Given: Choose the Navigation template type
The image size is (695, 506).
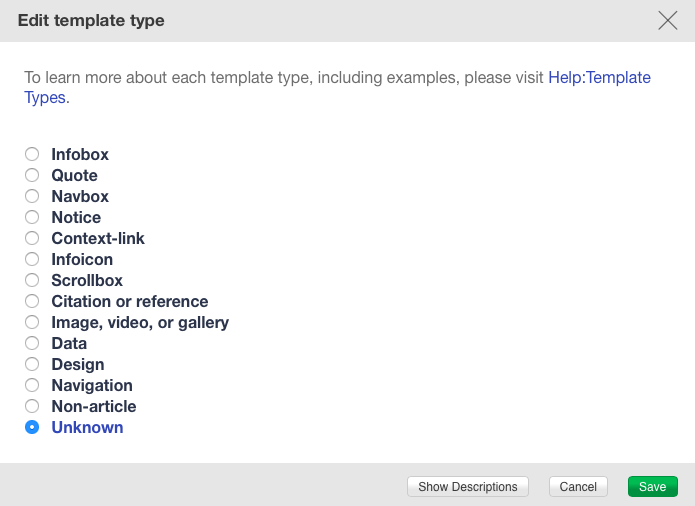Looking at the screenshot, I should click(x=32, y=386).
